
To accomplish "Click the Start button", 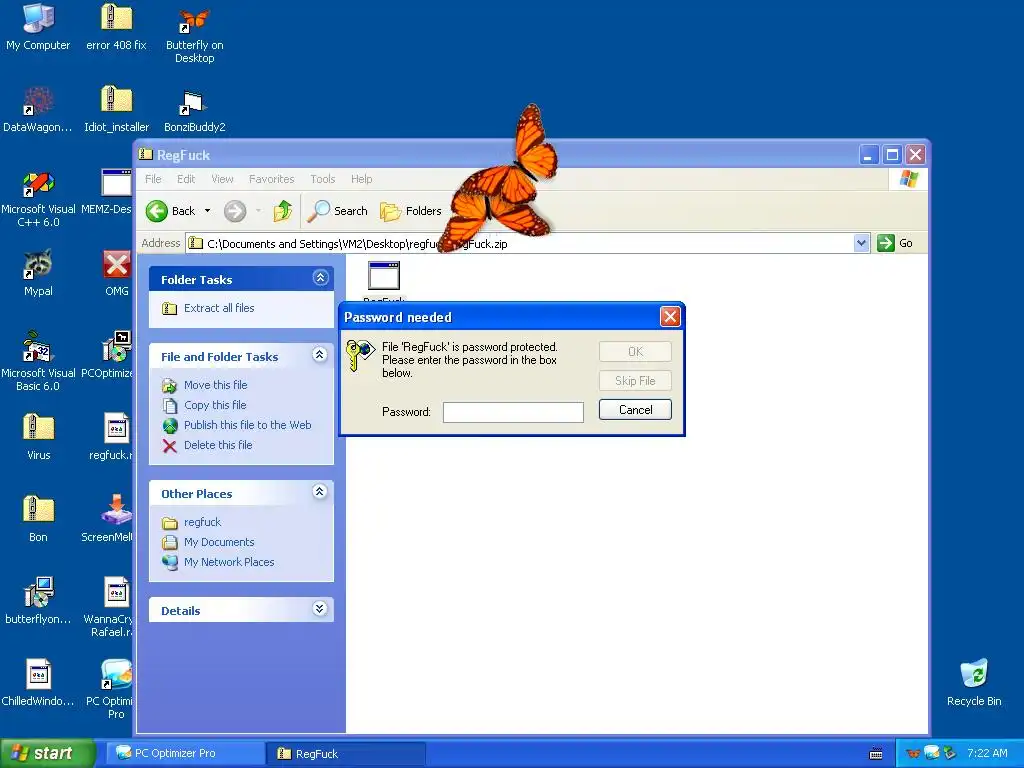I will [47, 753].
